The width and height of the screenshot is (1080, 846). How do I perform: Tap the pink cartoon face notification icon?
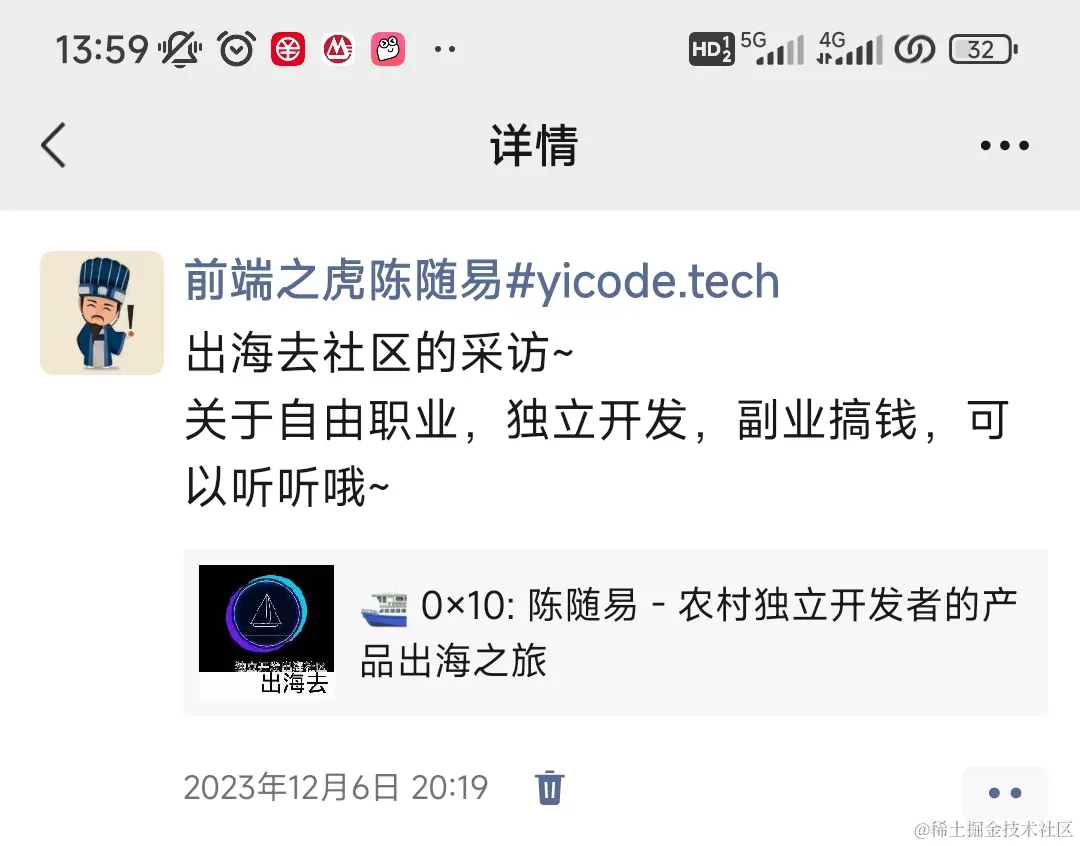[x=388, y=49]
